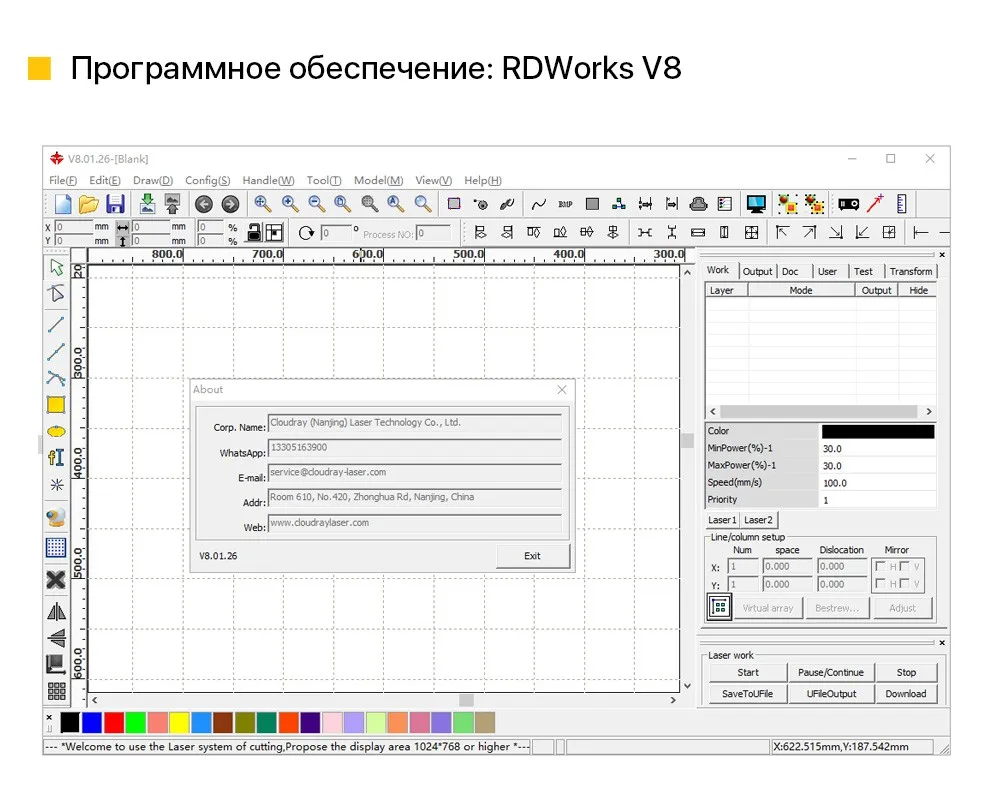Click the Pause/Continue button
1000x812 pixels.
click(830, 672)
